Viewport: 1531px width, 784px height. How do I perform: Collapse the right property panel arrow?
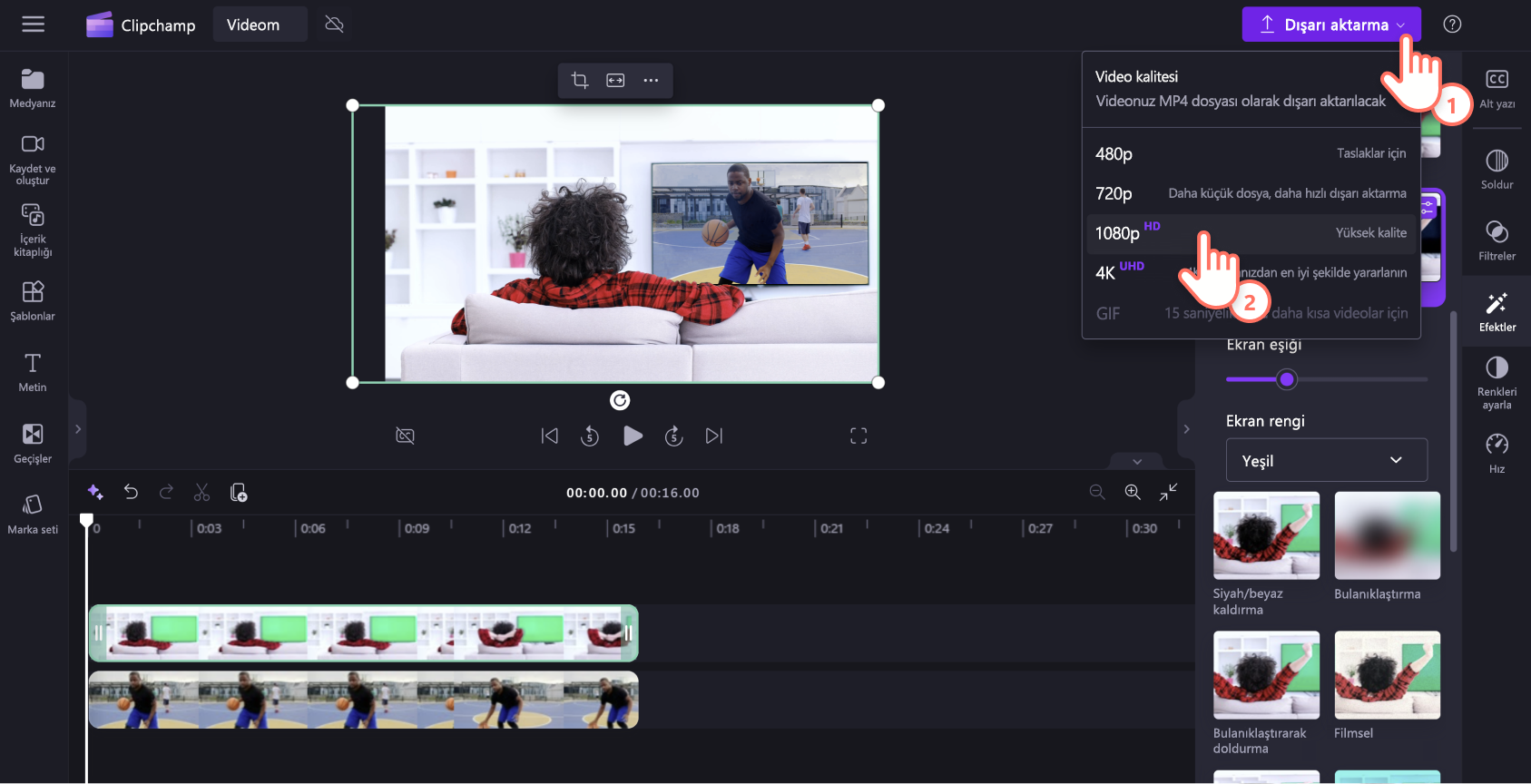pyautogui.click(x=1186, y=429)
